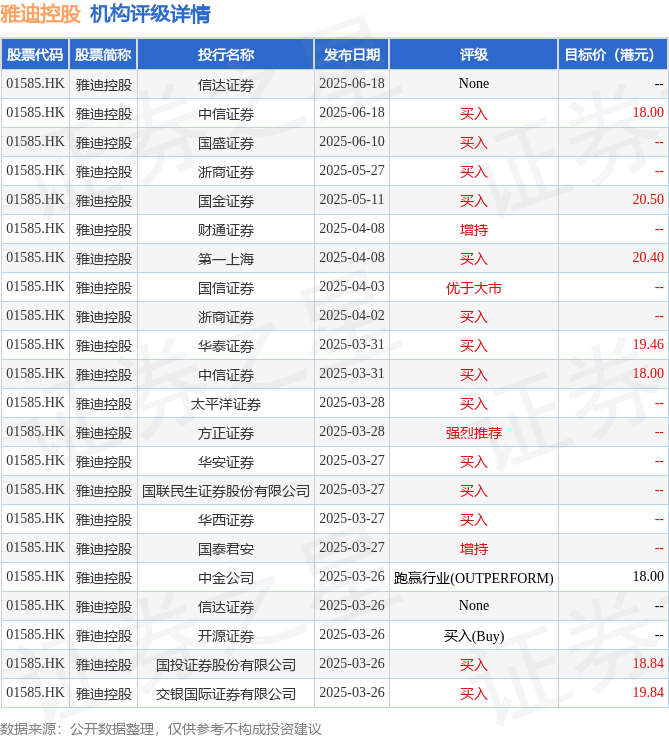The width and height of the screenshot is (669, 738).
Task: Click the 18.00 price in 中金公司 row
Action: click(648, 576)
